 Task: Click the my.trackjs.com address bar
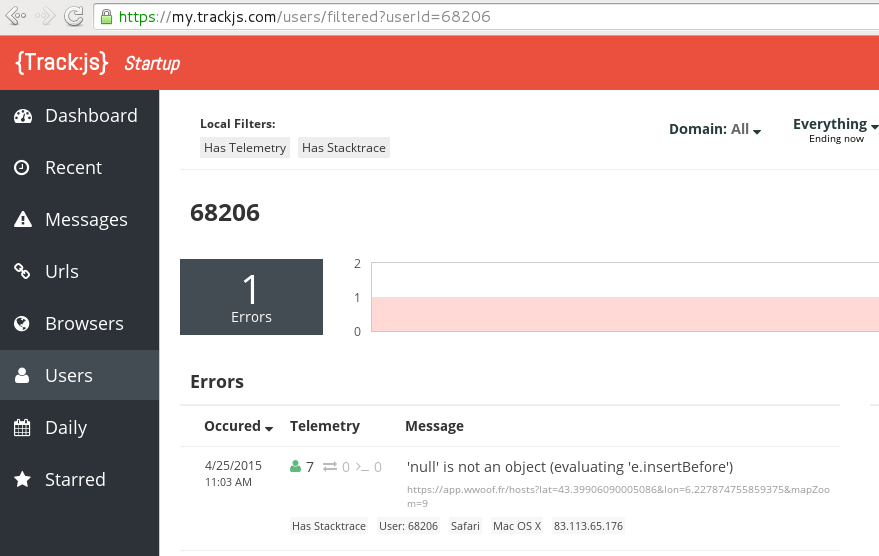tap(485, 17)
